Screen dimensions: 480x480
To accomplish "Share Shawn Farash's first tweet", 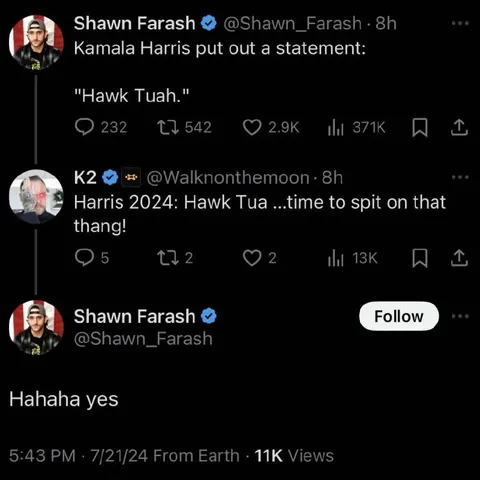I will coord(459,127).
